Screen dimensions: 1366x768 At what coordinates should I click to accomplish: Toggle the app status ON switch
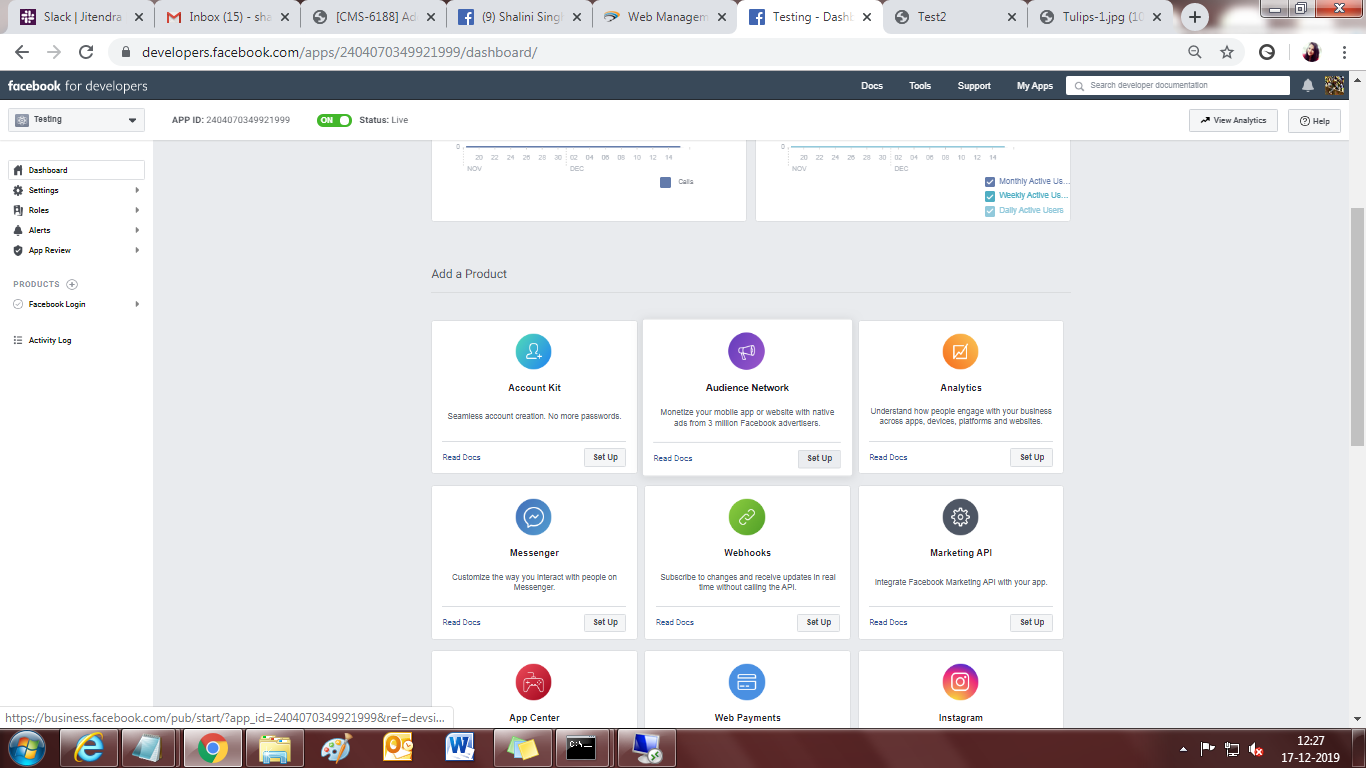(x=334, y=120)
